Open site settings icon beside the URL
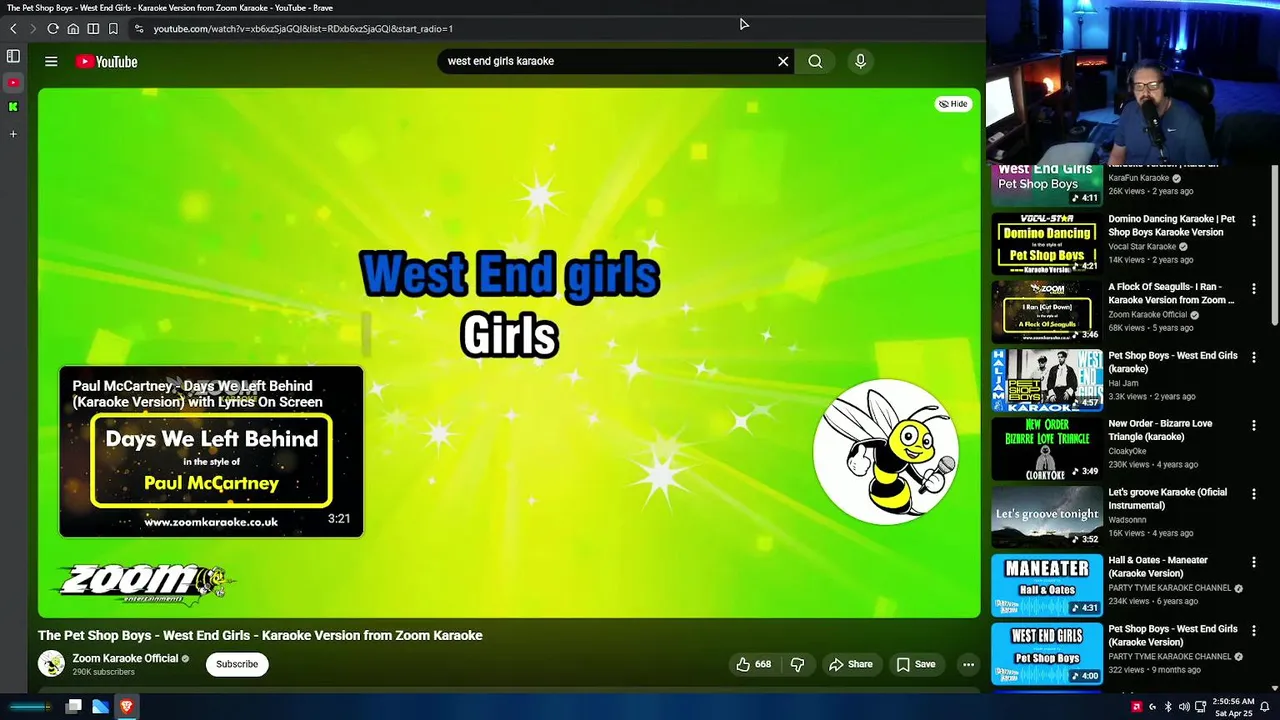Screen dimensions: 1280x720 (139, 29)
